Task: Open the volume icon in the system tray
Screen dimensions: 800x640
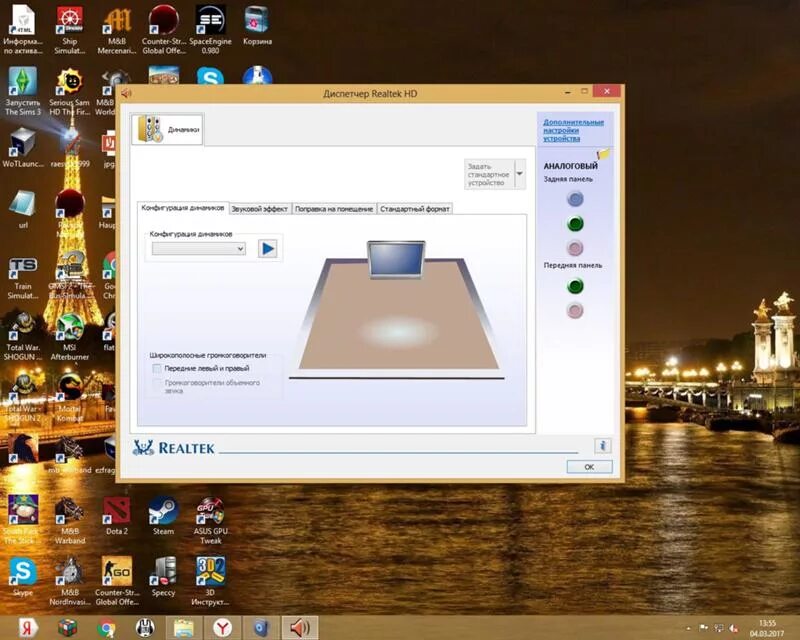Action: (x=297, y=629)
